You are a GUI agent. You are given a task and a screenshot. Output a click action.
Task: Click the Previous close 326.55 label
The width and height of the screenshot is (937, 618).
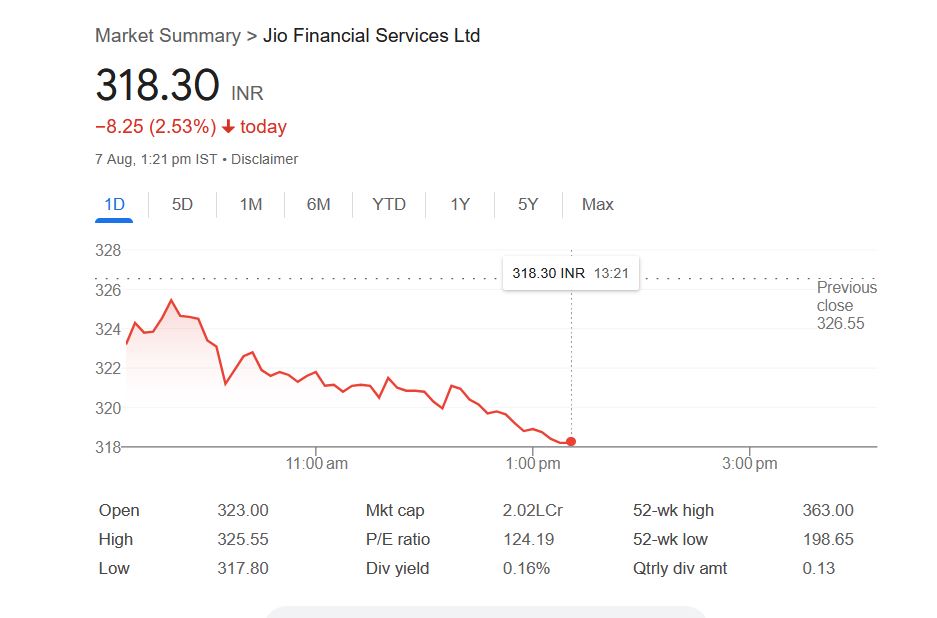[x=846, y=305]
